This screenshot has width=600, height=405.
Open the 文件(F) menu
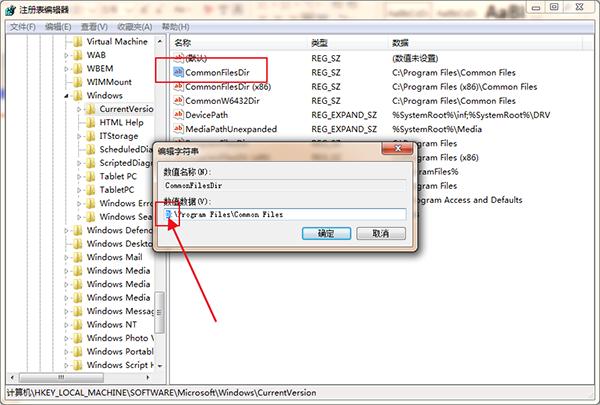(23, 27)
